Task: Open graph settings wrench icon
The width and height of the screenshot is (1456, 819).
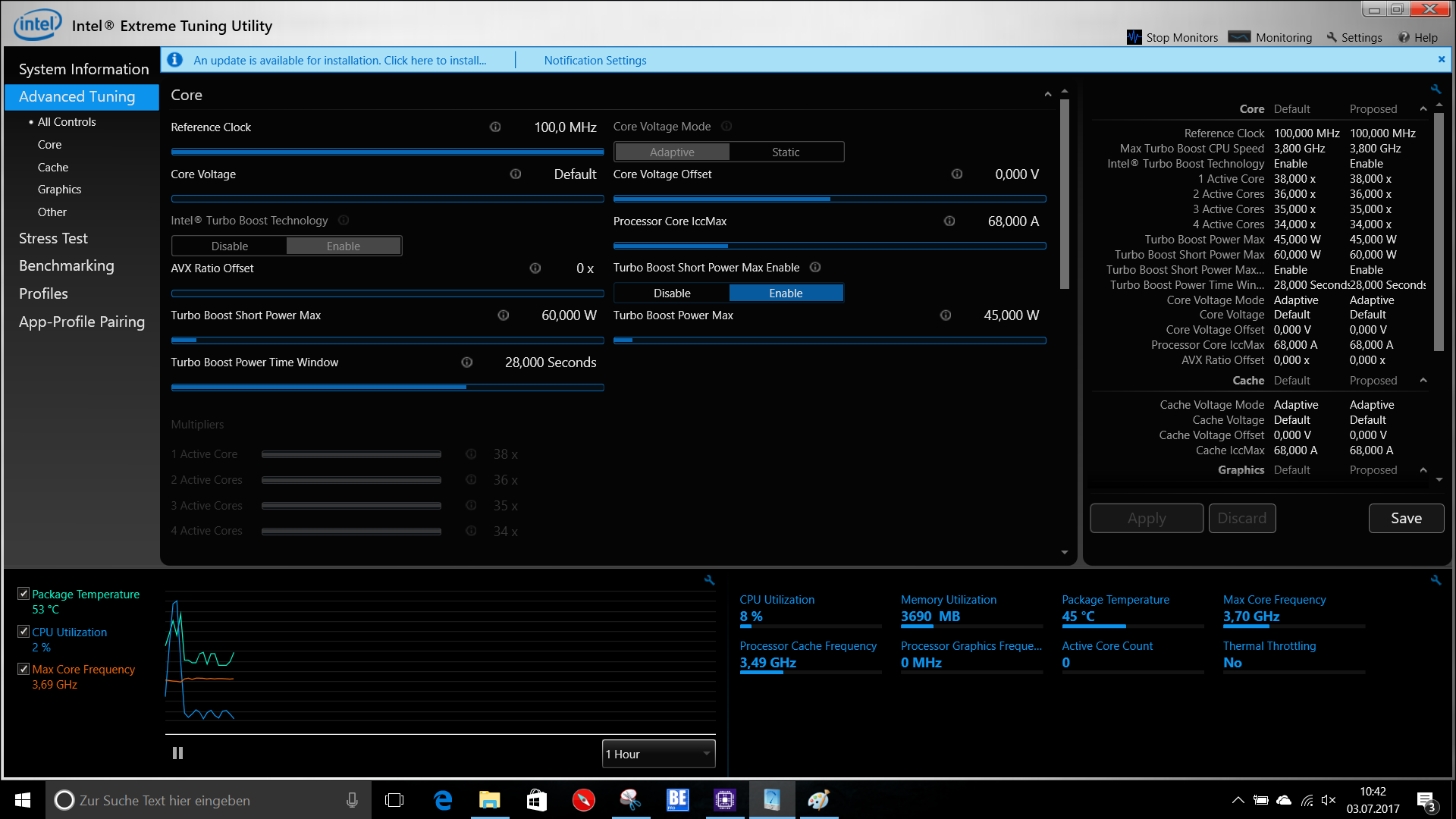Action: pyautogui.click(x=710, y=580)
